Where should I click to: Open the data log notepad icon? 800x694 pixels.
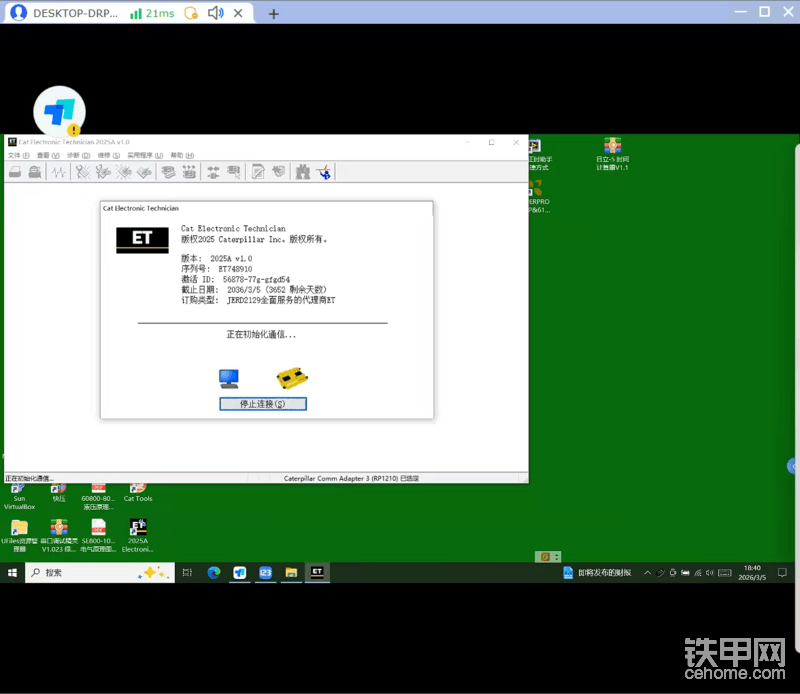258,172
